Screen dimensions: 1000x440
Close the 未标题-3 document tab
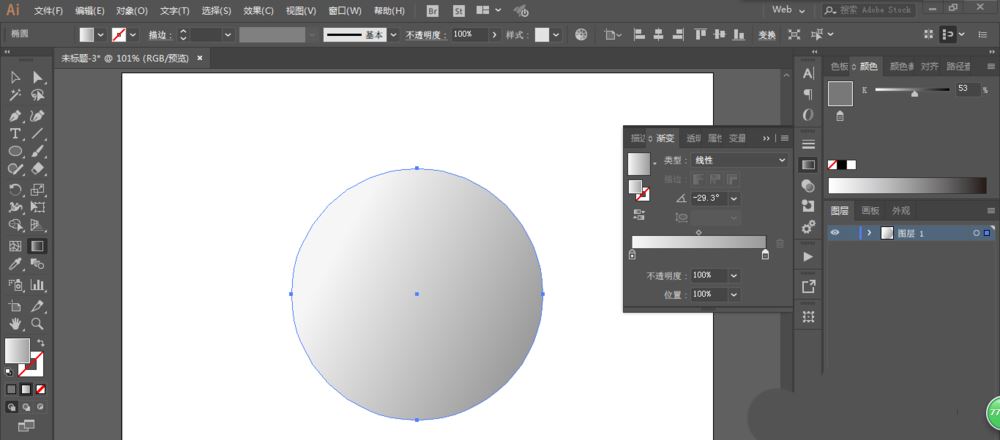200,58
